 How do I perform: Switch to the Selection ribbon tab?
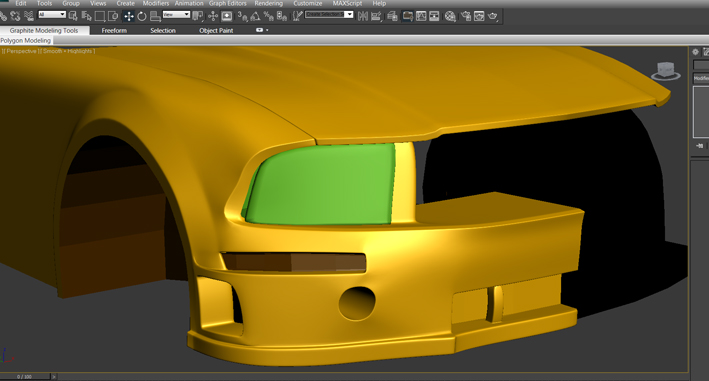(x=163, y=30)
